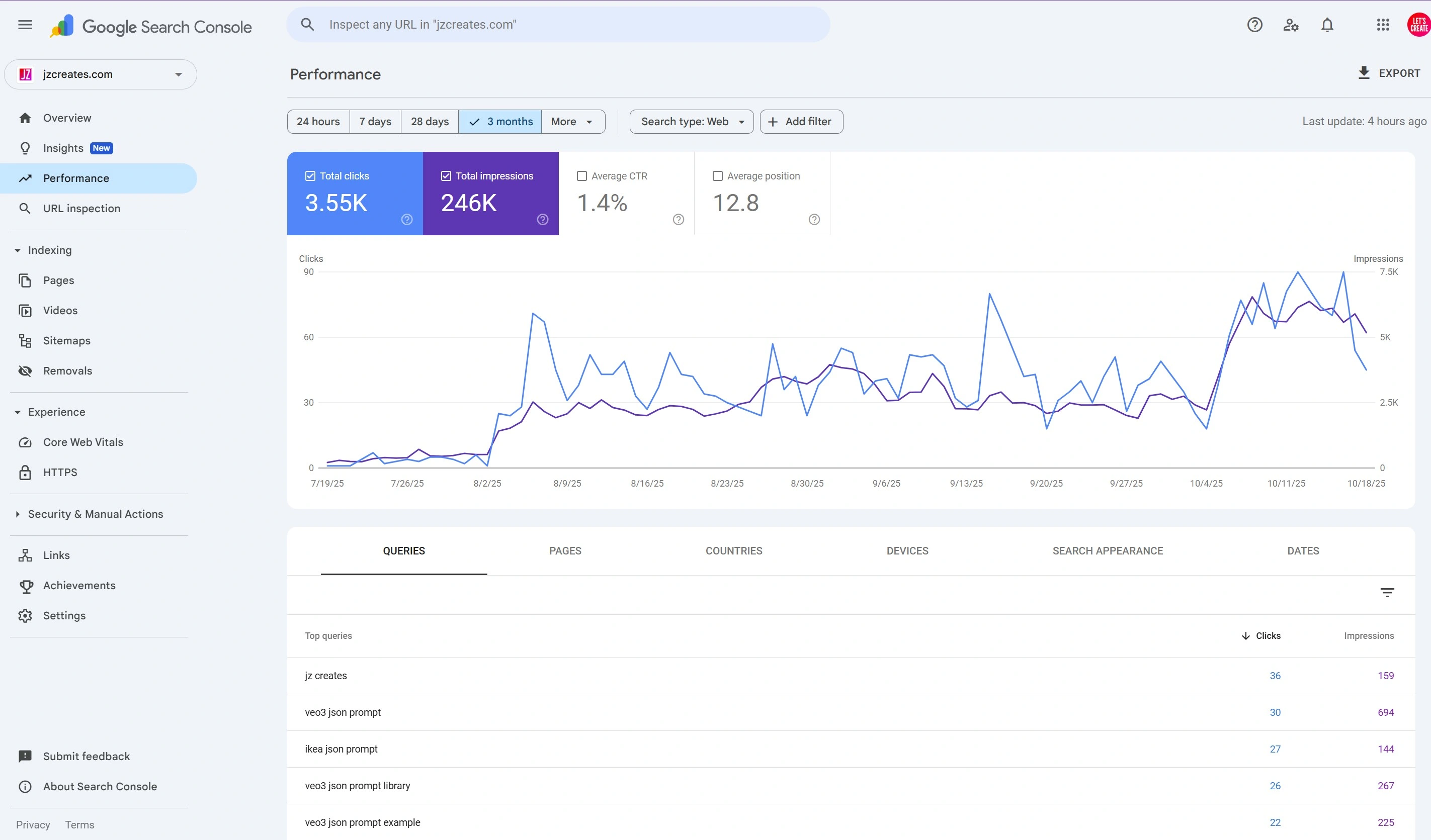Collapse the Indexing sidebar section
The image size is (1431, 840).
[x=18, y=250]
